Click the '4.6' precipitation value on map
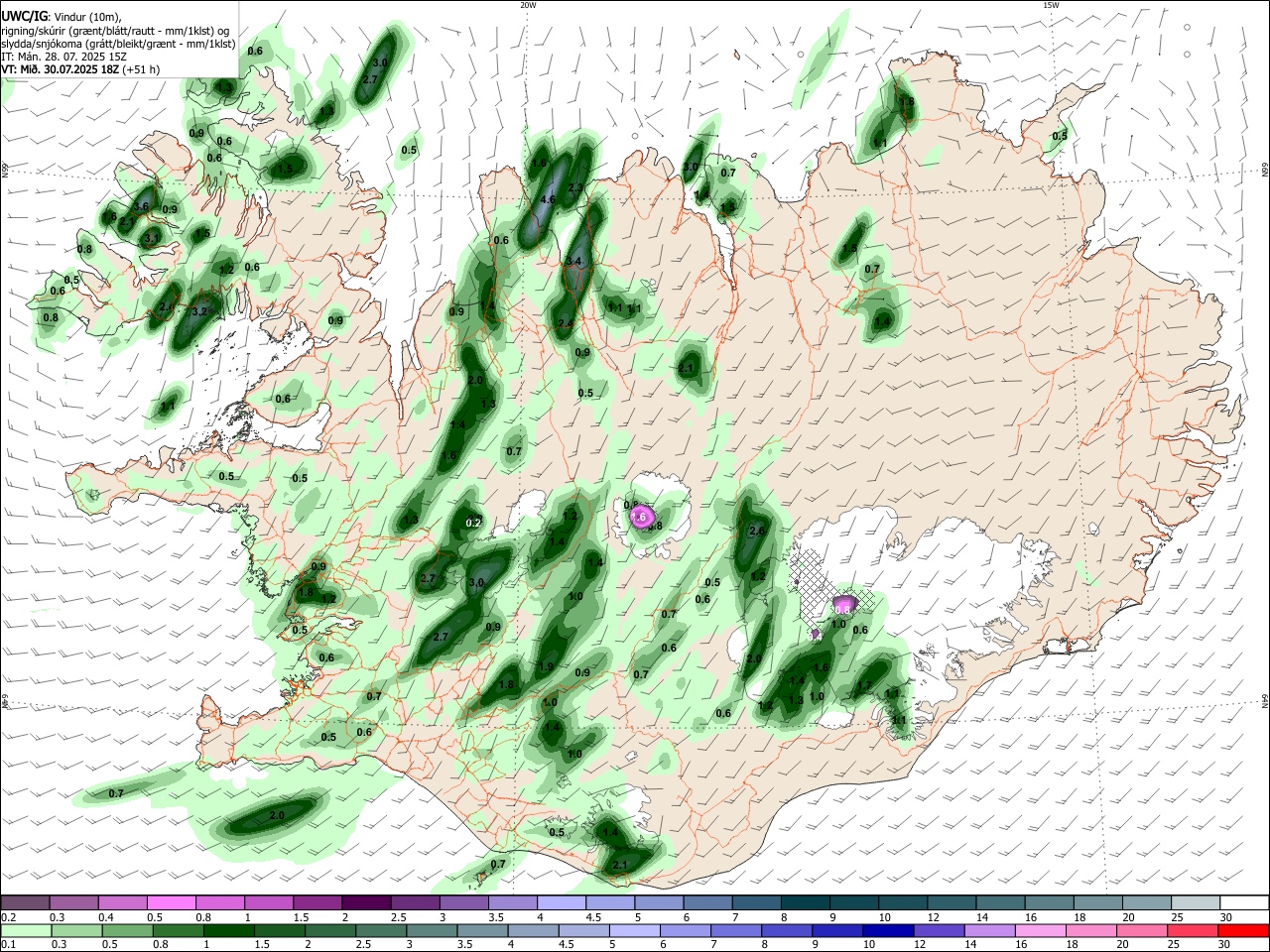 pos(548,200)
